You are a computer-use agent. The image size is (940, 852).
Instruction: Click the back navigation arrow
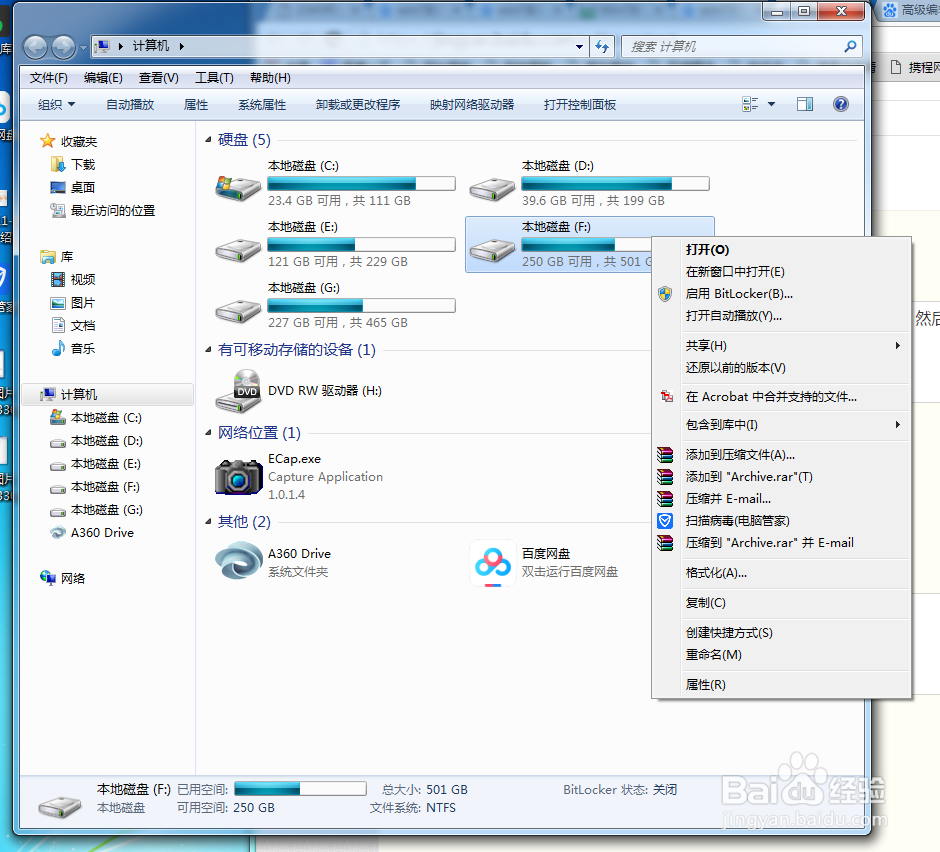tap(35, 47)
